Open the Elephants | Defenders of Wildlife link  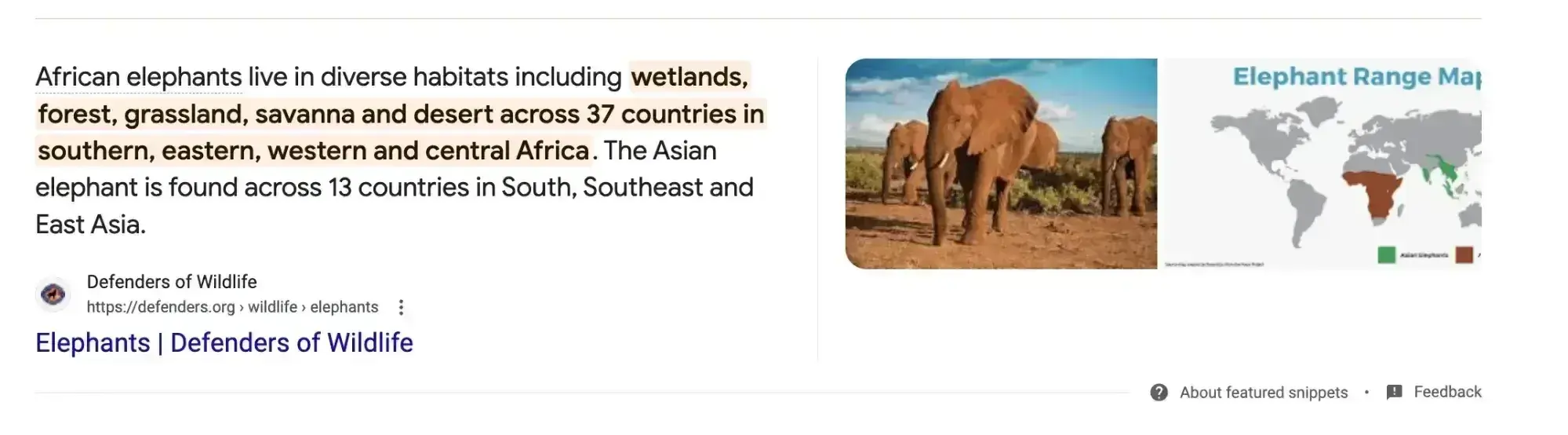pos(224,343)
